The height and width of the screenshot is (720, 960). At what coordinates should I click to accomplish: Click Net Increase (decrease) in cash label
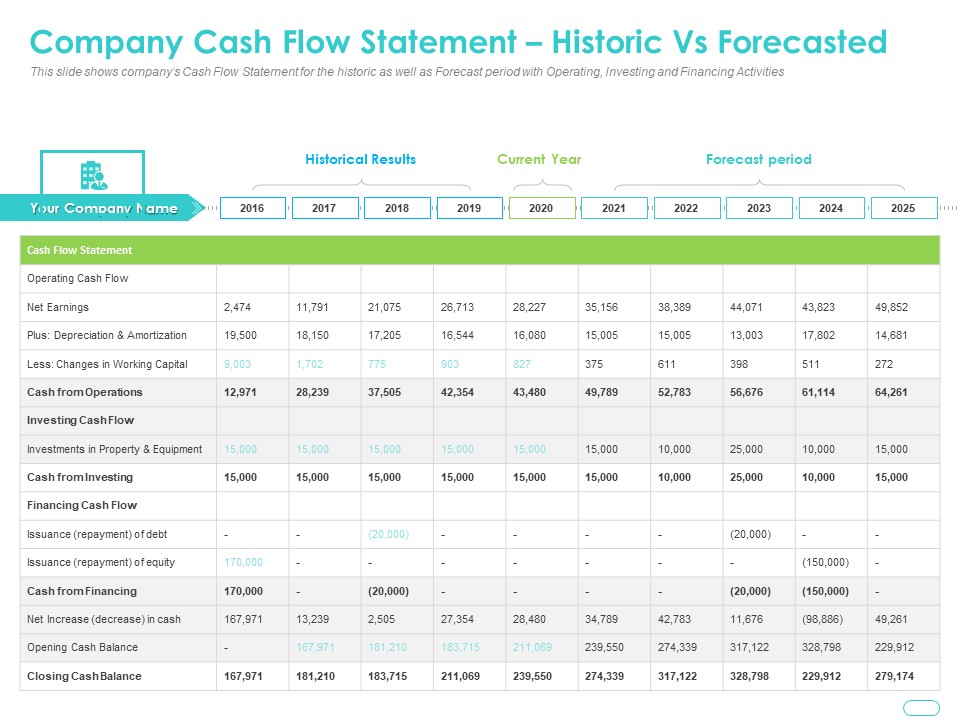(103, 620)
